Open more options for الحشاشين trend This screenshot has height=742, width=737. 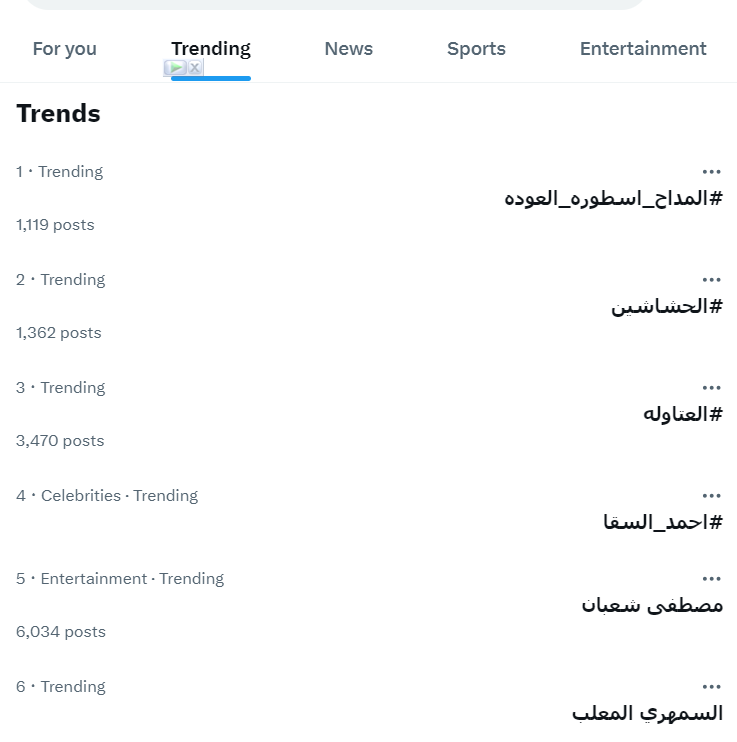pos(711,280)
